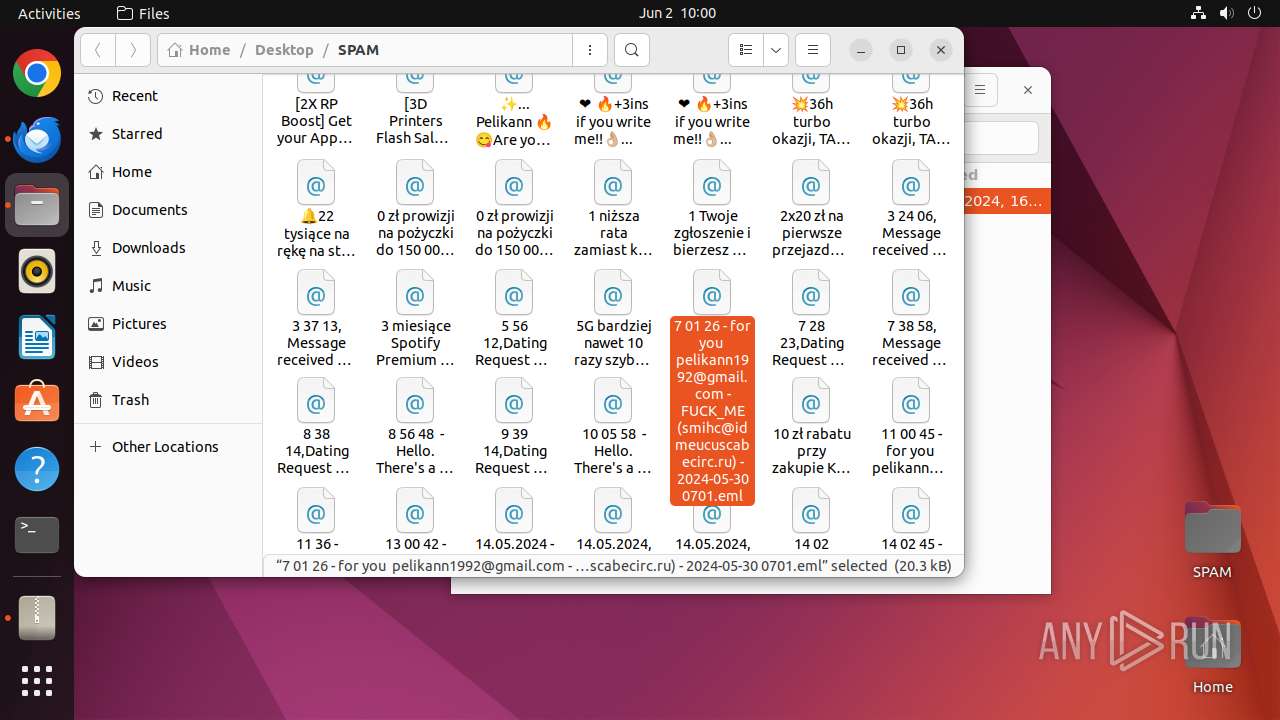The height and width of the screenshot is (720, 1280).
Task: Click the SPAM breadcrumb in path bar
Action: pos(358,50)
